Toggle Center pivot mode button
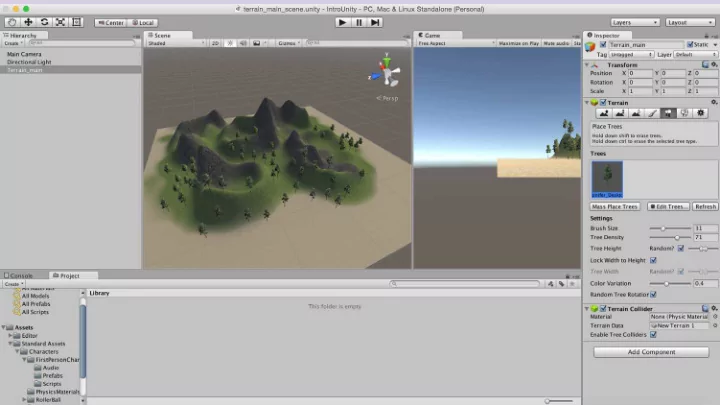 111,22
